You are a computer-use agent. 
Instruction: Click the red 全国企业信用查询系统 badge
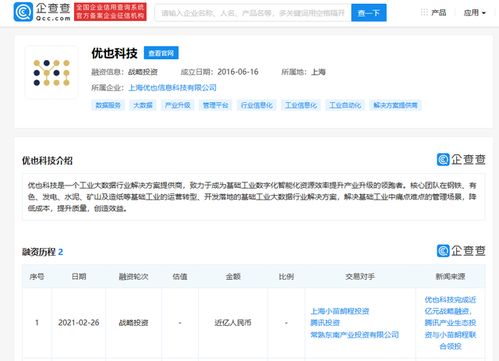[x=110, y=12]
